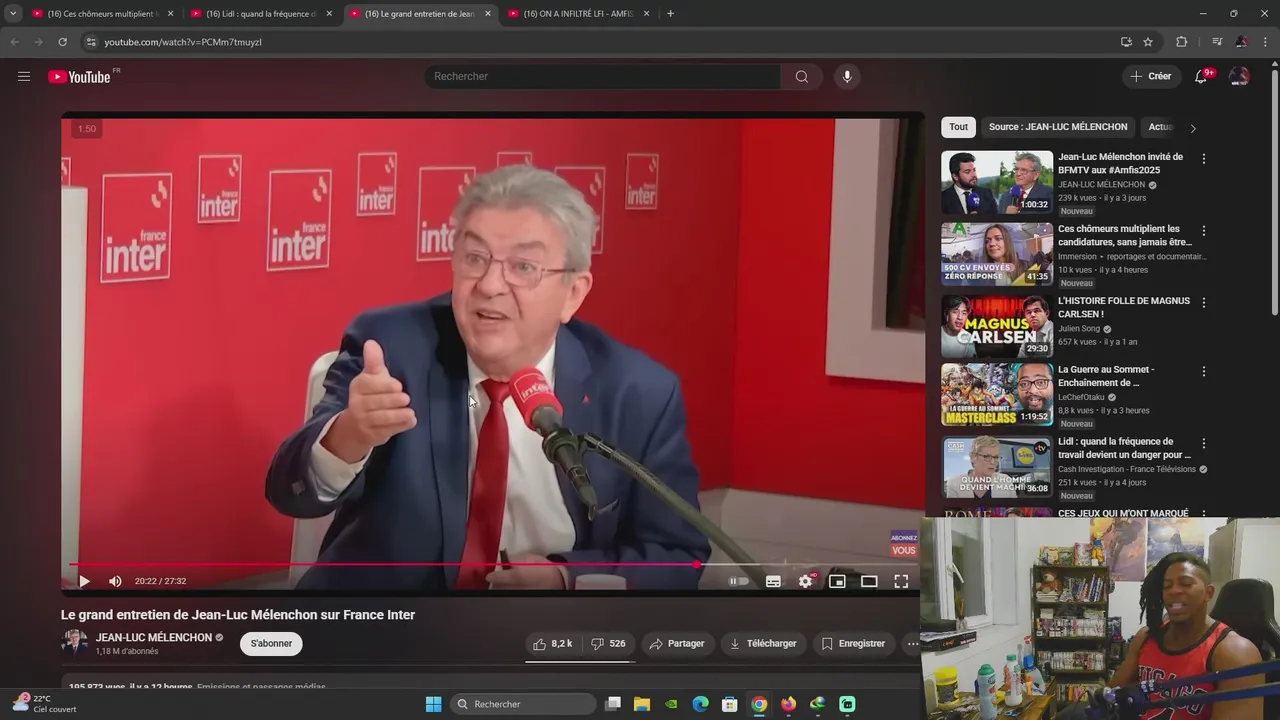
Task: Open Task View from taskbar
Action: [x=613, y=704]
